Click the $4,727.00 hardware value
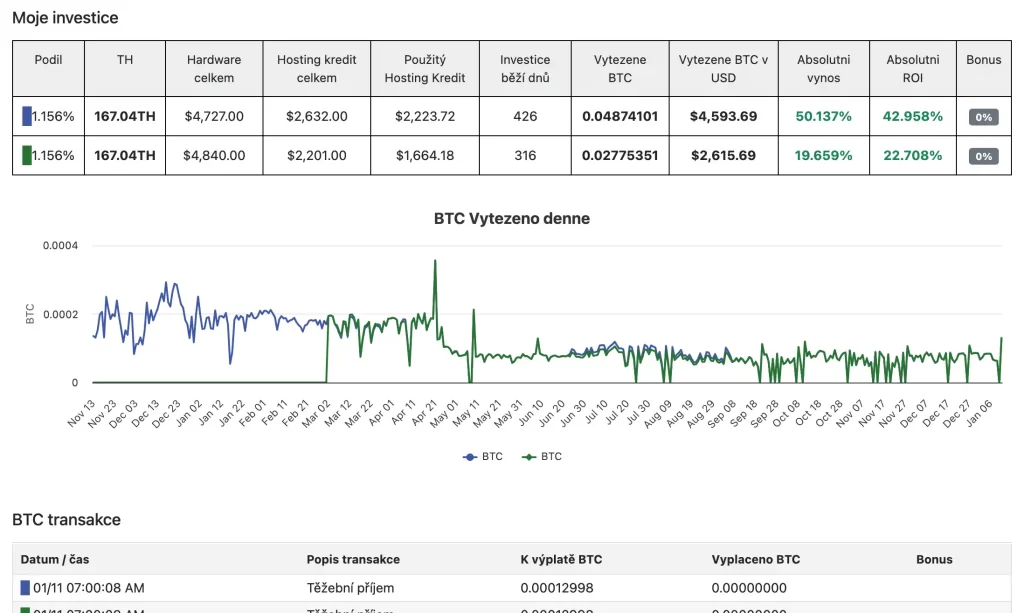1024x613 pixels. point(214,116)
